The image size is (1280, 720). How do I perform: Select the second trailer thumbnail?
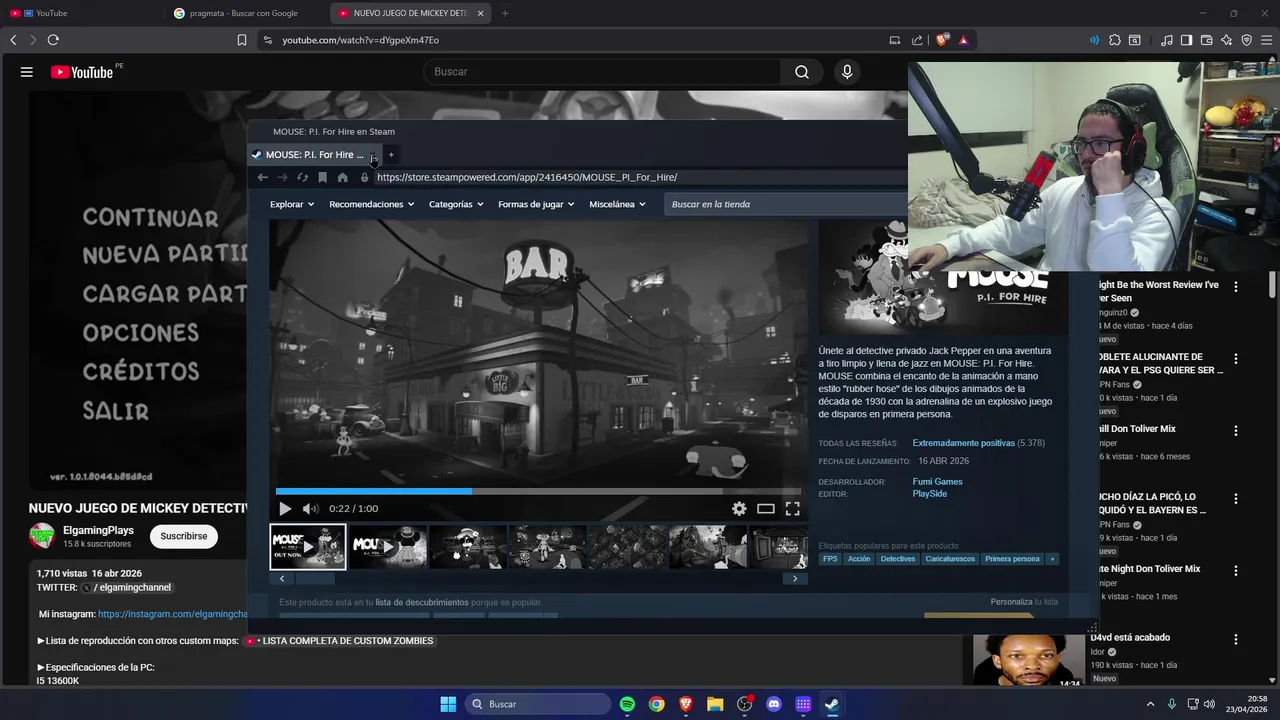coord(388,547)
